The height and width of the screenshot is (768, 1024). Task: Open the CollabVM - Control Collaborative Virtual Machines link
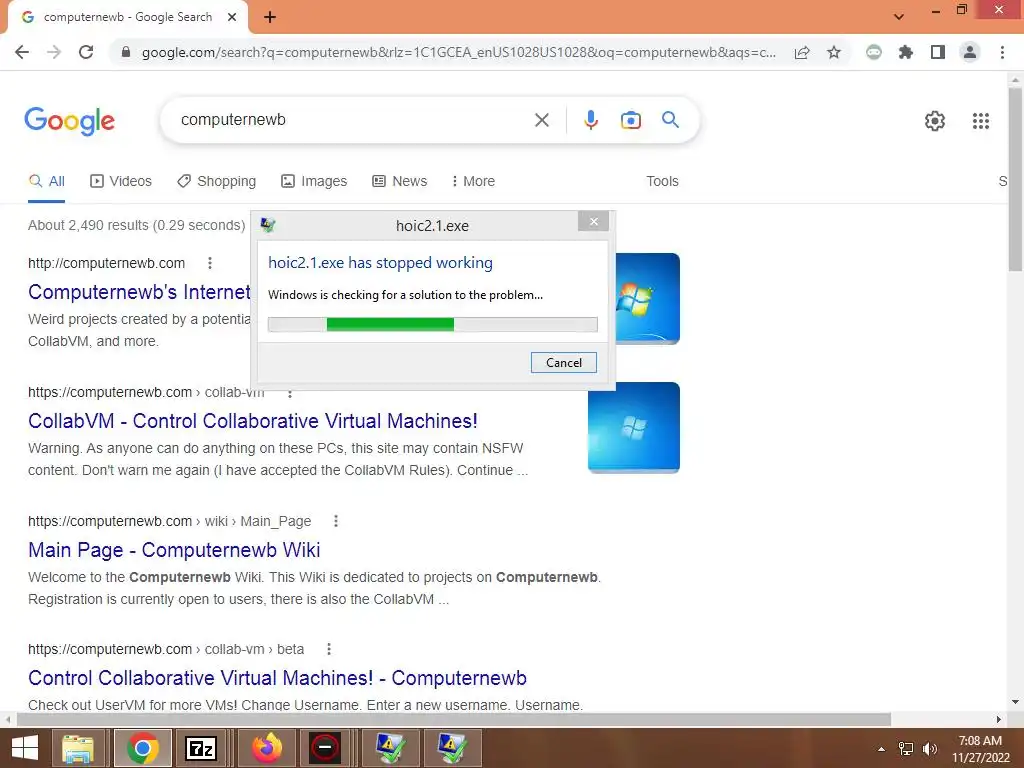[253, 421]
